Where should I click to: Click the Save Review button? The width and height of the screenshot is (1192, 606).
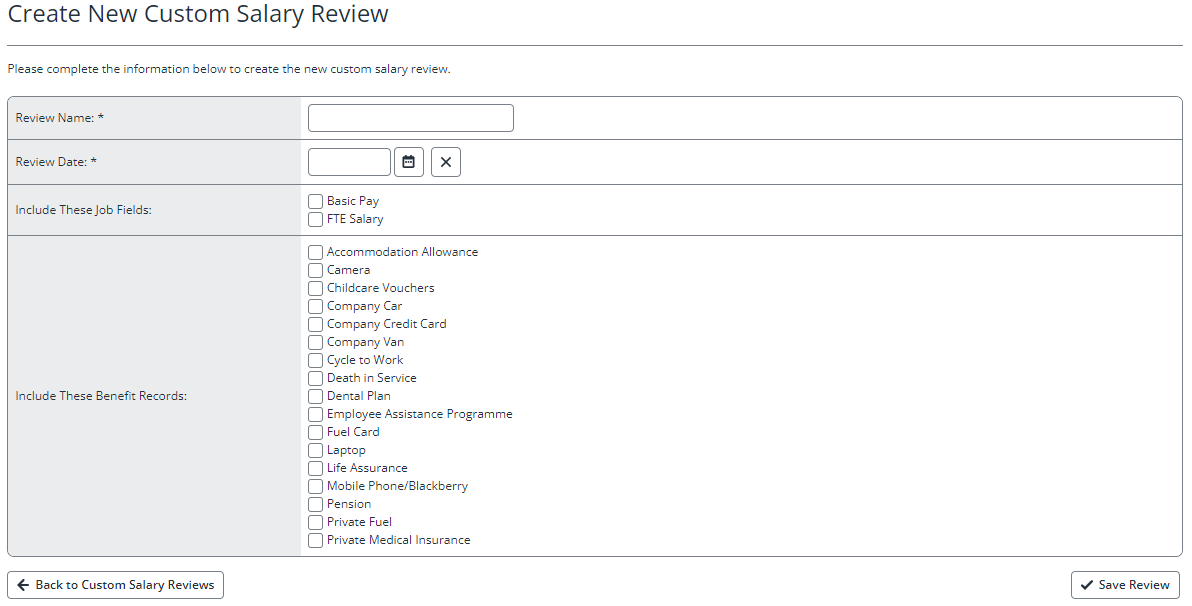1125,585
